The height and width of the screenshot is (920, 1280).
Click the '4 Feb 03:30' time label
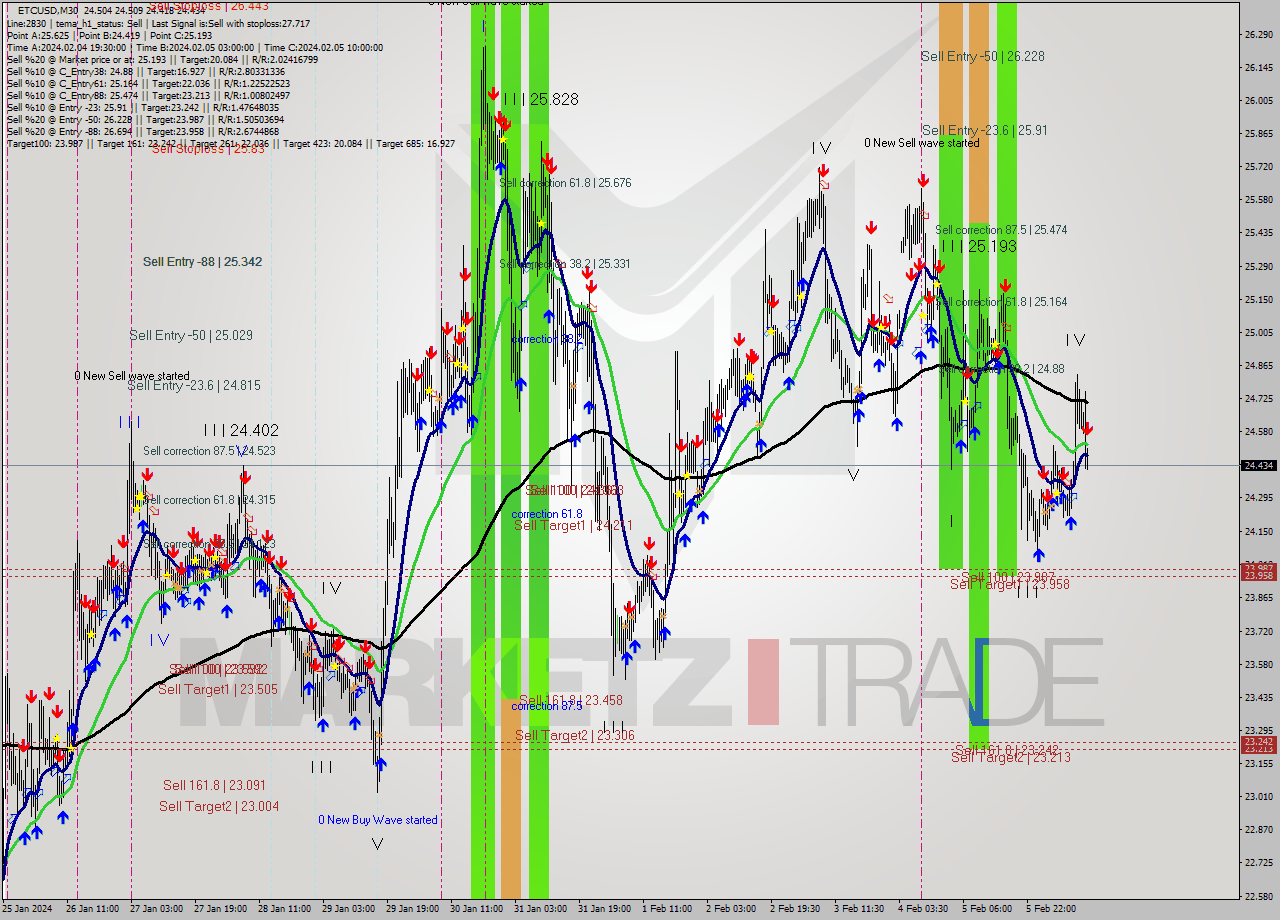click(x=923, y=909)
